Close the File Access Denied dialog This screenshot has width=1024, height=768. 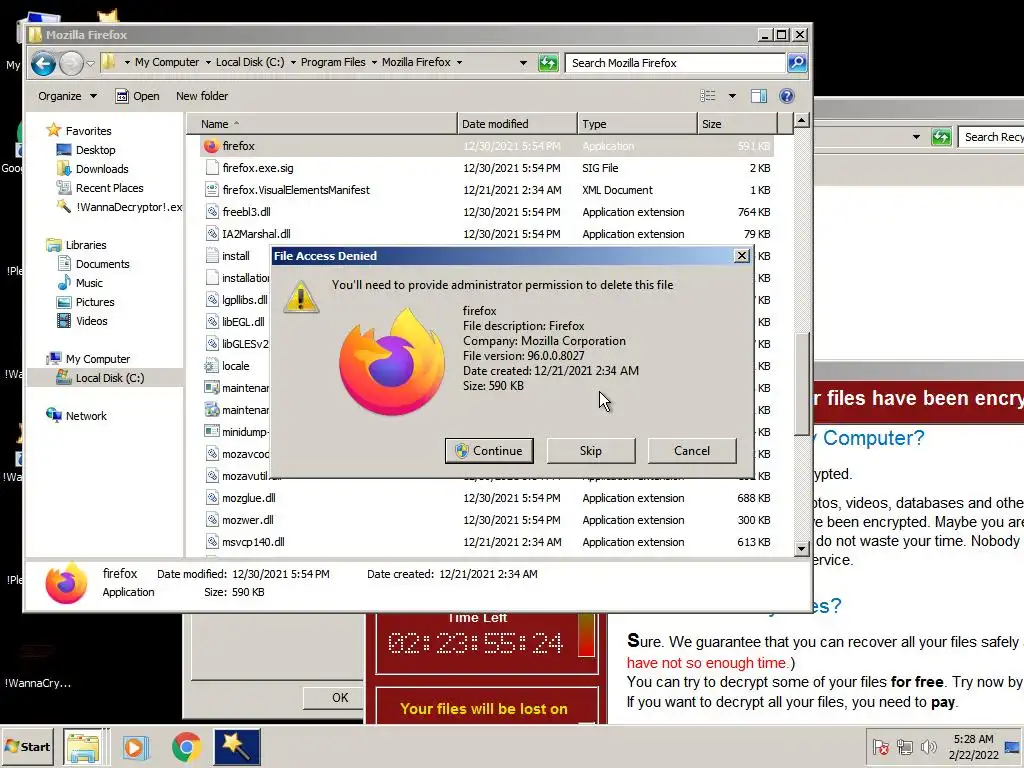(741, 255)
